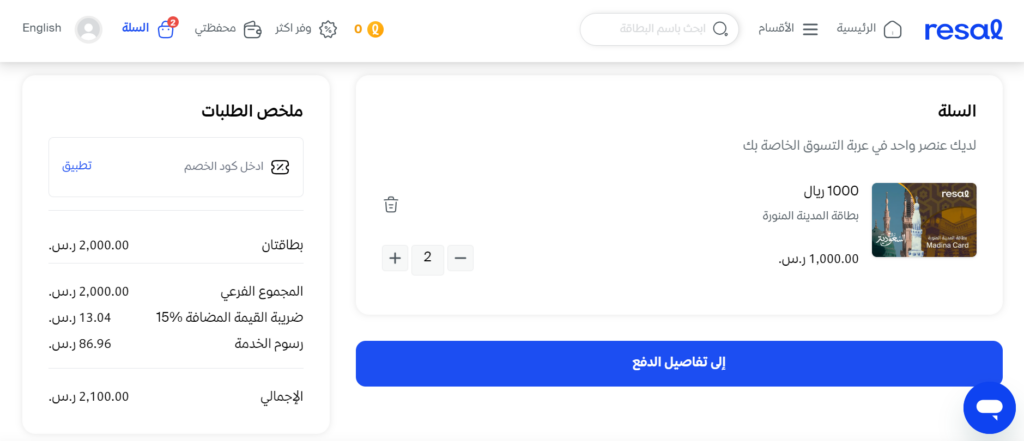Focus the card name search field
Image resolution: width=1024 pixels, height=441 pixels.
pyautogui.click(x=659, y=29)
